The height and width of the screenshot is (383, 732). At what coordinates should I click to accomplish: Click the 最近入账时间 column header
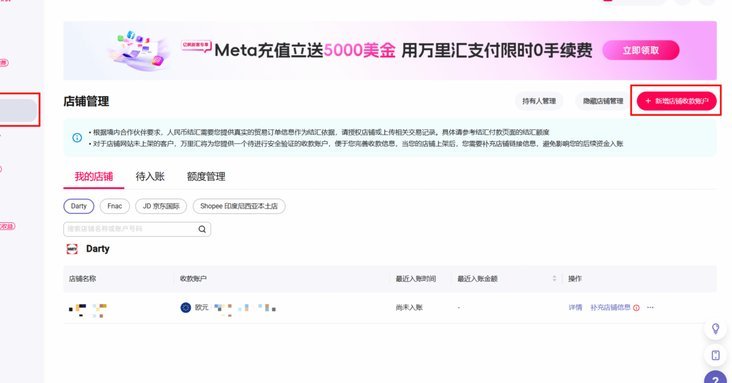click(416, 279)
